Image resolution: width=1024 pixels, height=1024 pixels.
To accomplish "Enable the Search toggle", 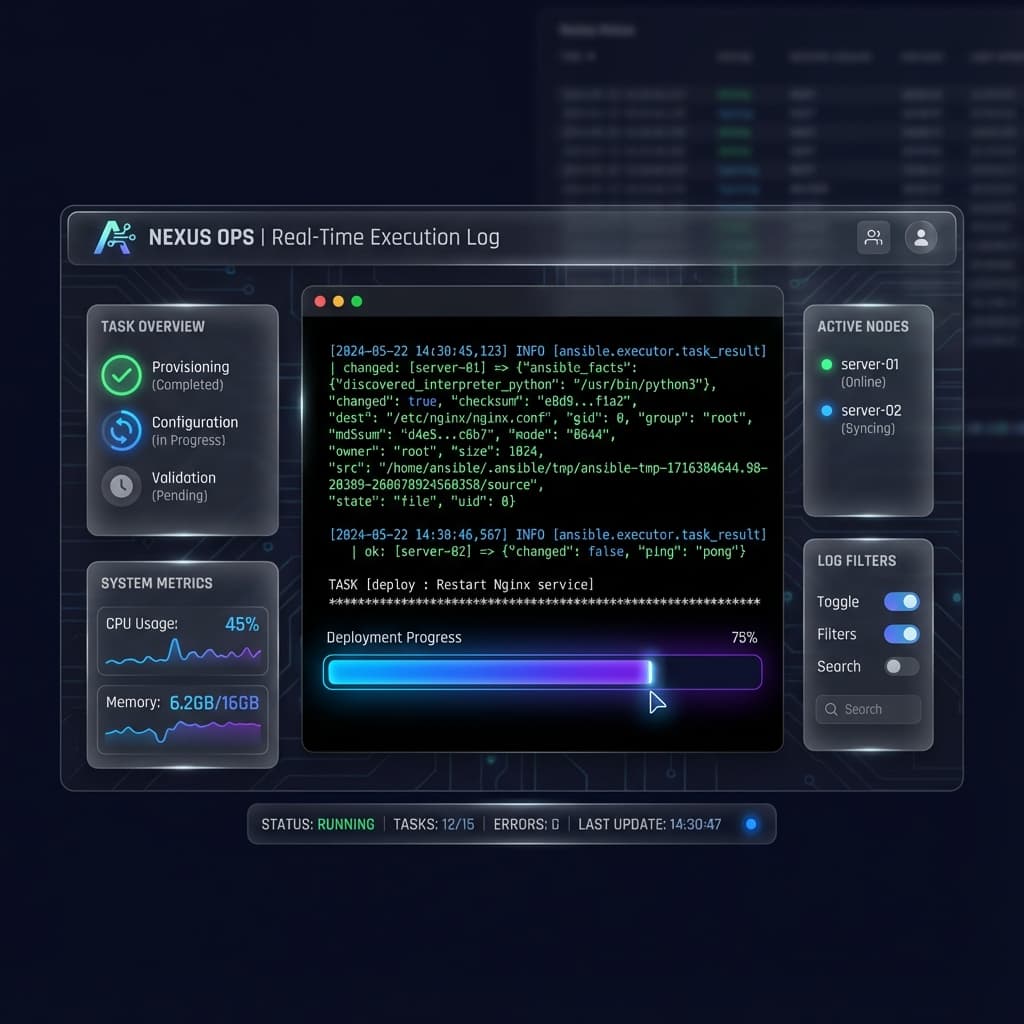I will [901, 666].
